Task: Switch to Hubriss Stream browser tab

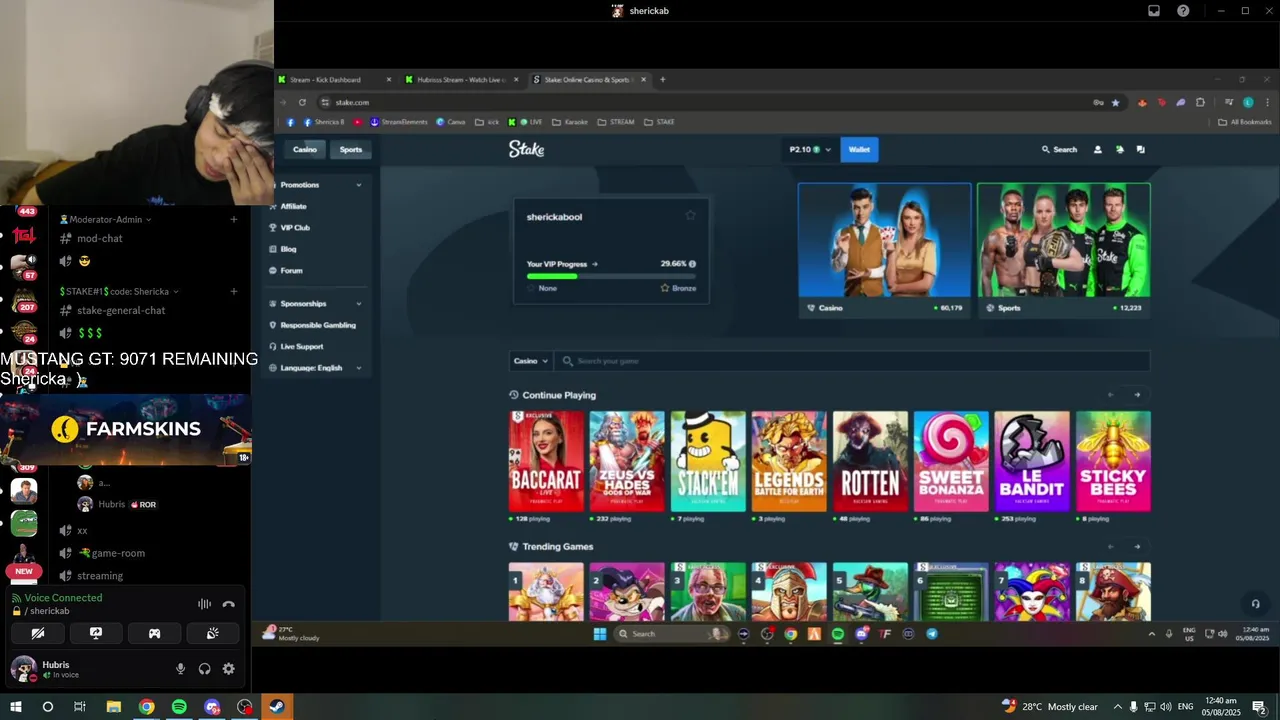Action: pyautogui.click(x=463, y=80)
